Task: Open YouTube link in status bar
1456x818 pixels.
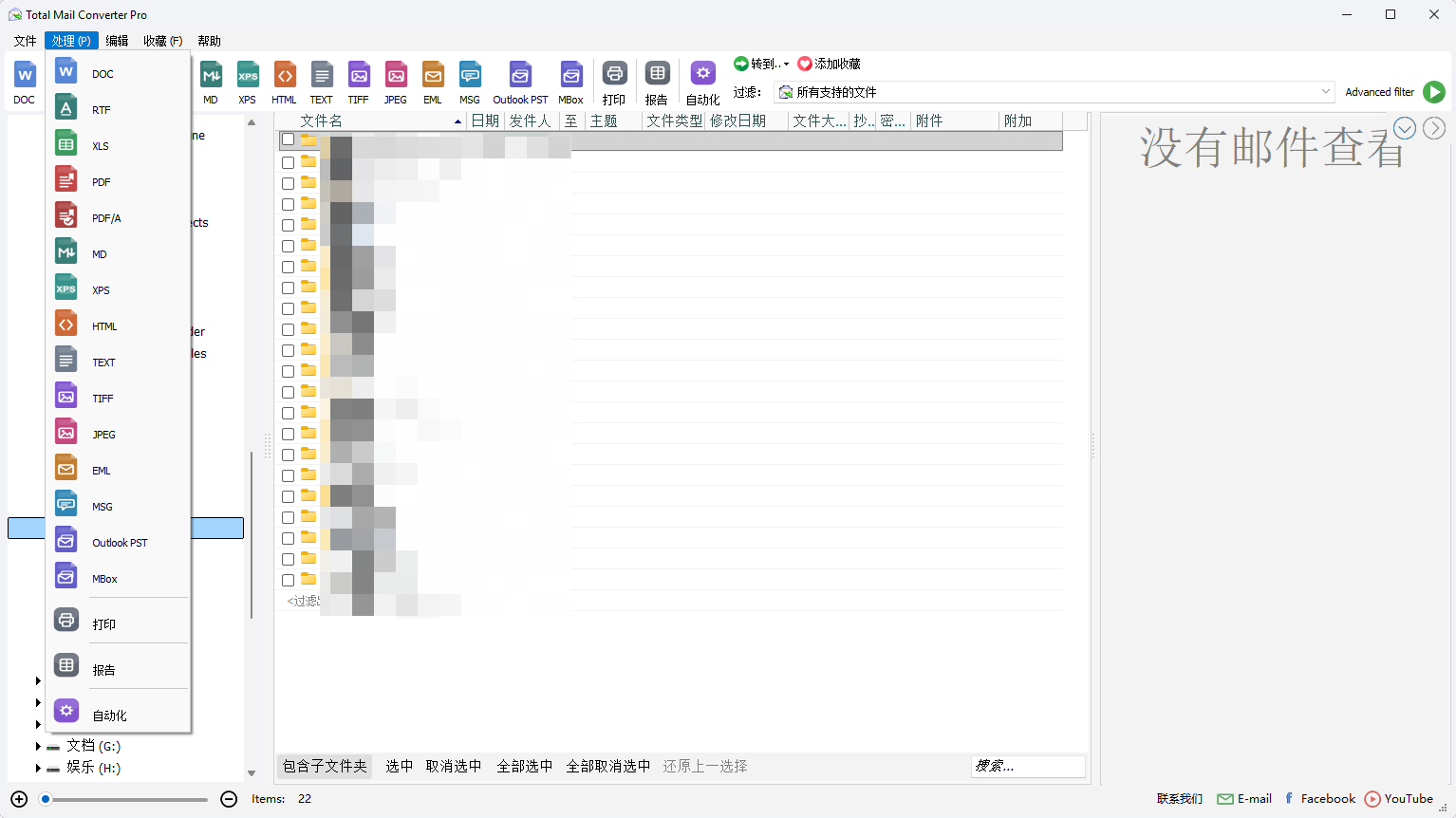Action: point(1399,799)
